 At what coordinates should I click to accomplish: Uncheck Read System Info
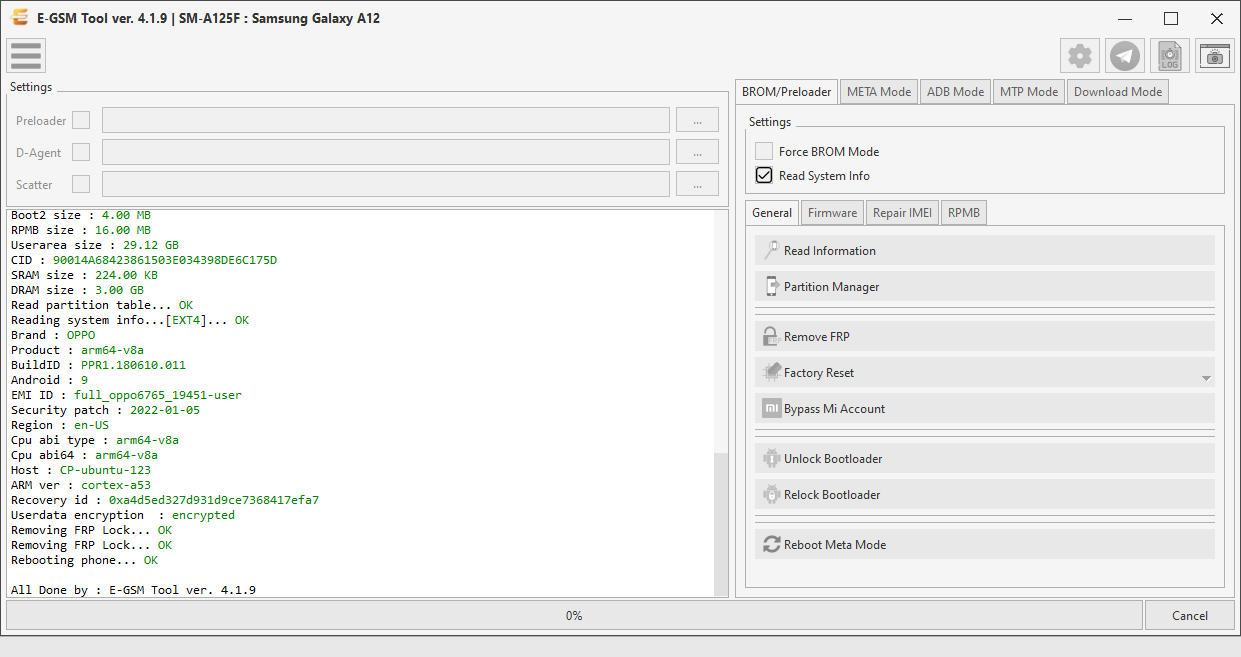pos(764,175)
